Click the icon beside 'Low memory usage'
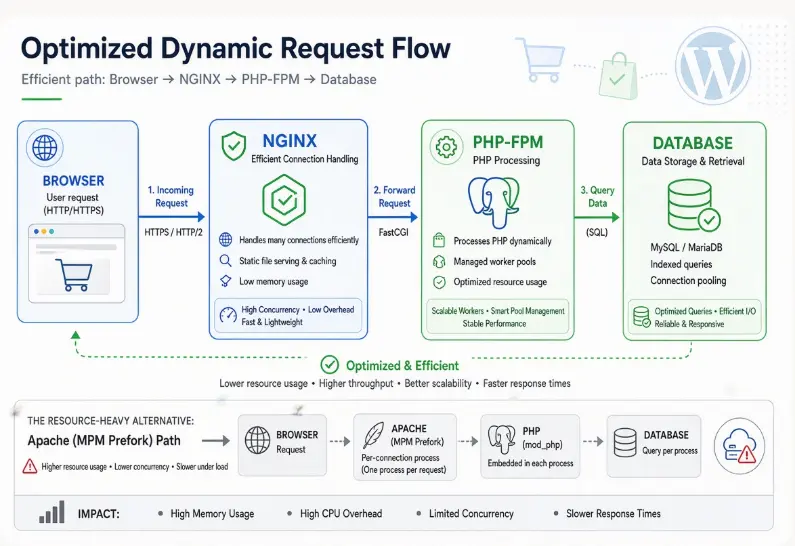This screenshot has height=546, width=795. click(226, 281)
